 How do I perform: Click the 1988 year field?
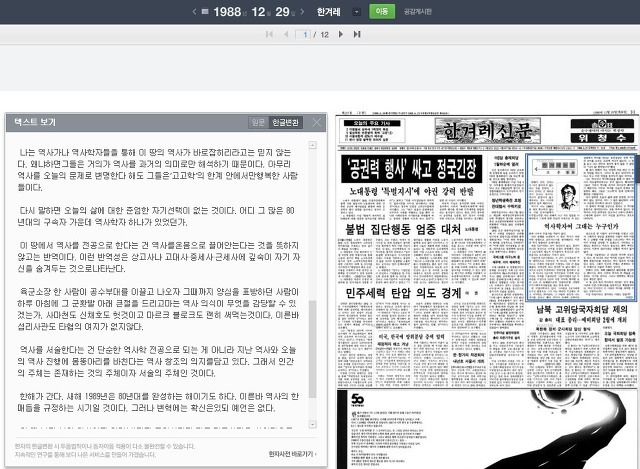point(227,11)
